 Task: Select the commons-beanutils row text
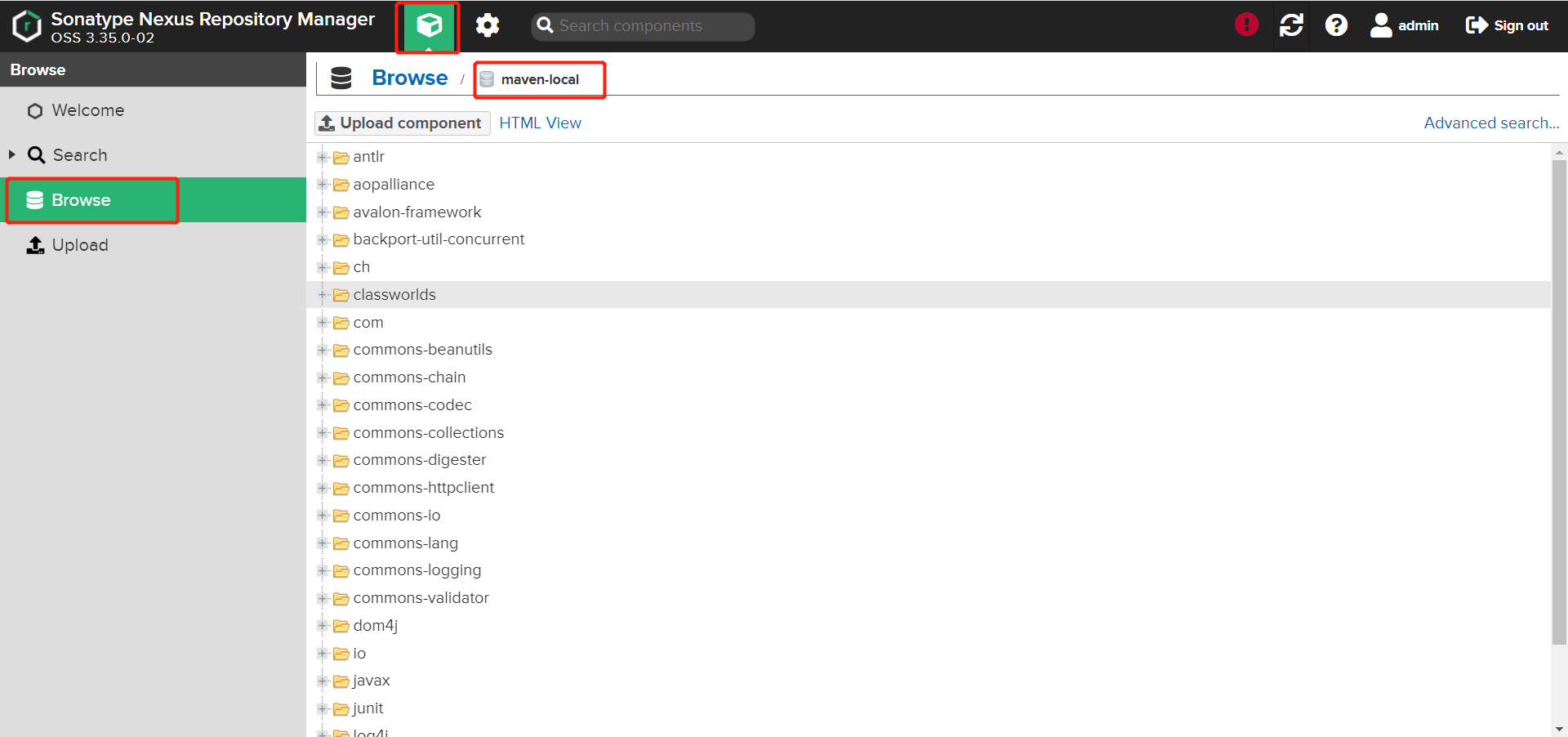422,349
